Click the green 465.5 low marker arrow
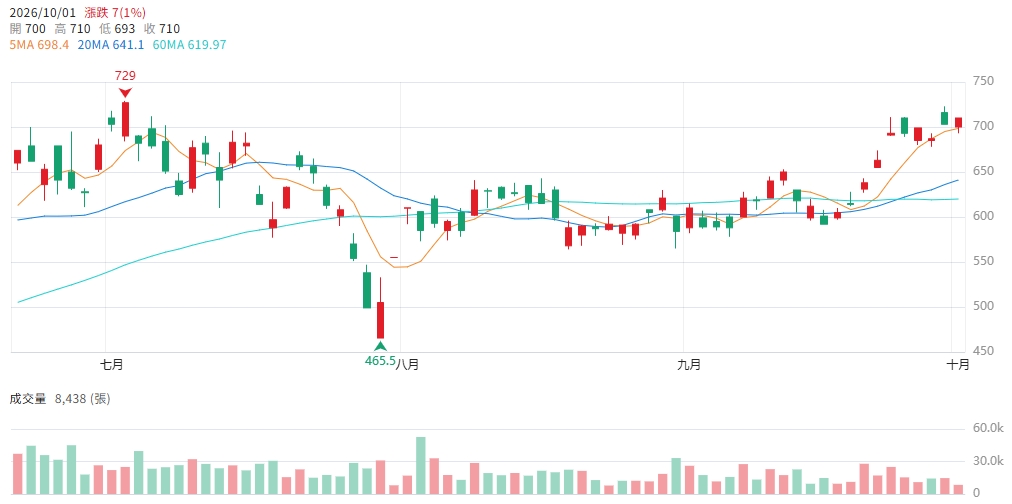The width and height of the screenshot is (1012, 504). (380, 346)
